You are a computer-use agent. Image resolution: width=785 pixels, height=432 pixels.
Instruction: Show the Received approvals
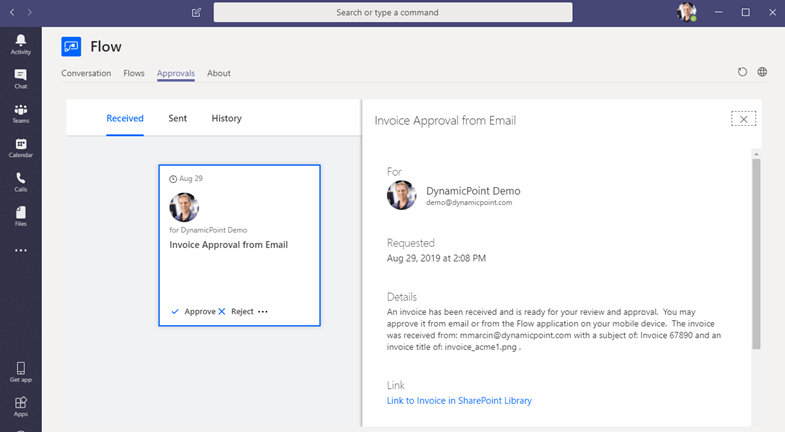125,118
